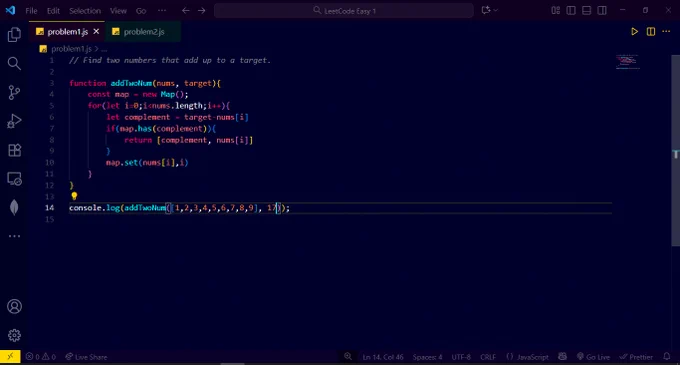680x365 pixels.
Task: Open the Accounts menu icon
Action: pyautogui.click(x=14, y=306)
